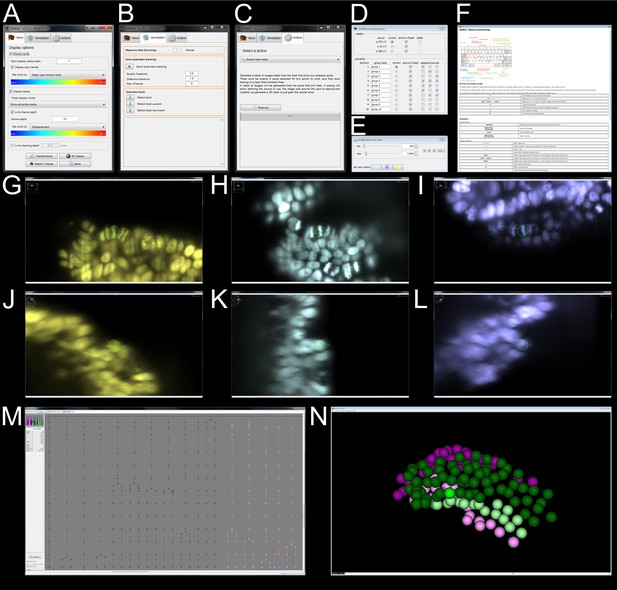This screenshot has width=617, height=590.
Task: Toggle active-in-fused checkbox for group 2
Action: 410,72
